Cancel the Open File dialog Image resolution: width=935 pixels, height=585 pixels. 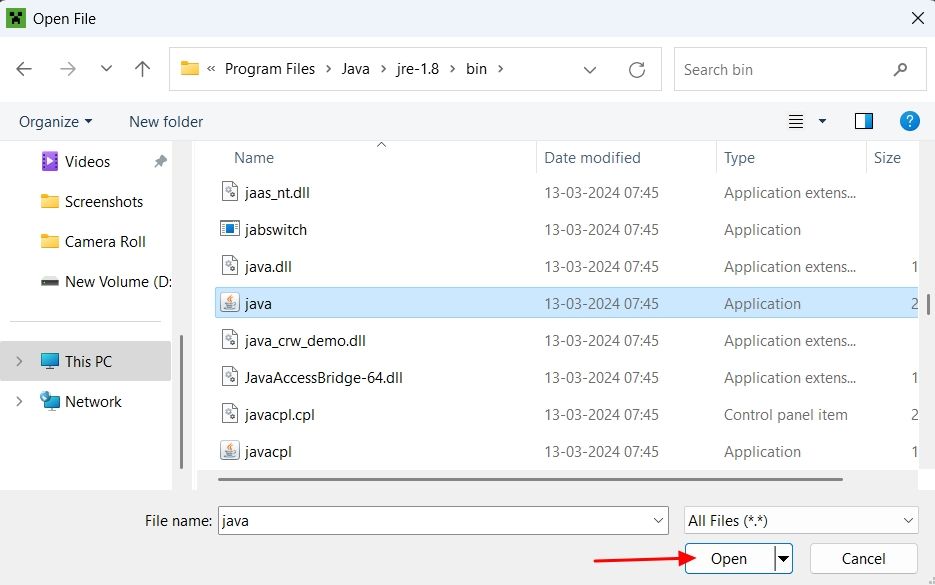pyautogui.click(x=863, y=559)
